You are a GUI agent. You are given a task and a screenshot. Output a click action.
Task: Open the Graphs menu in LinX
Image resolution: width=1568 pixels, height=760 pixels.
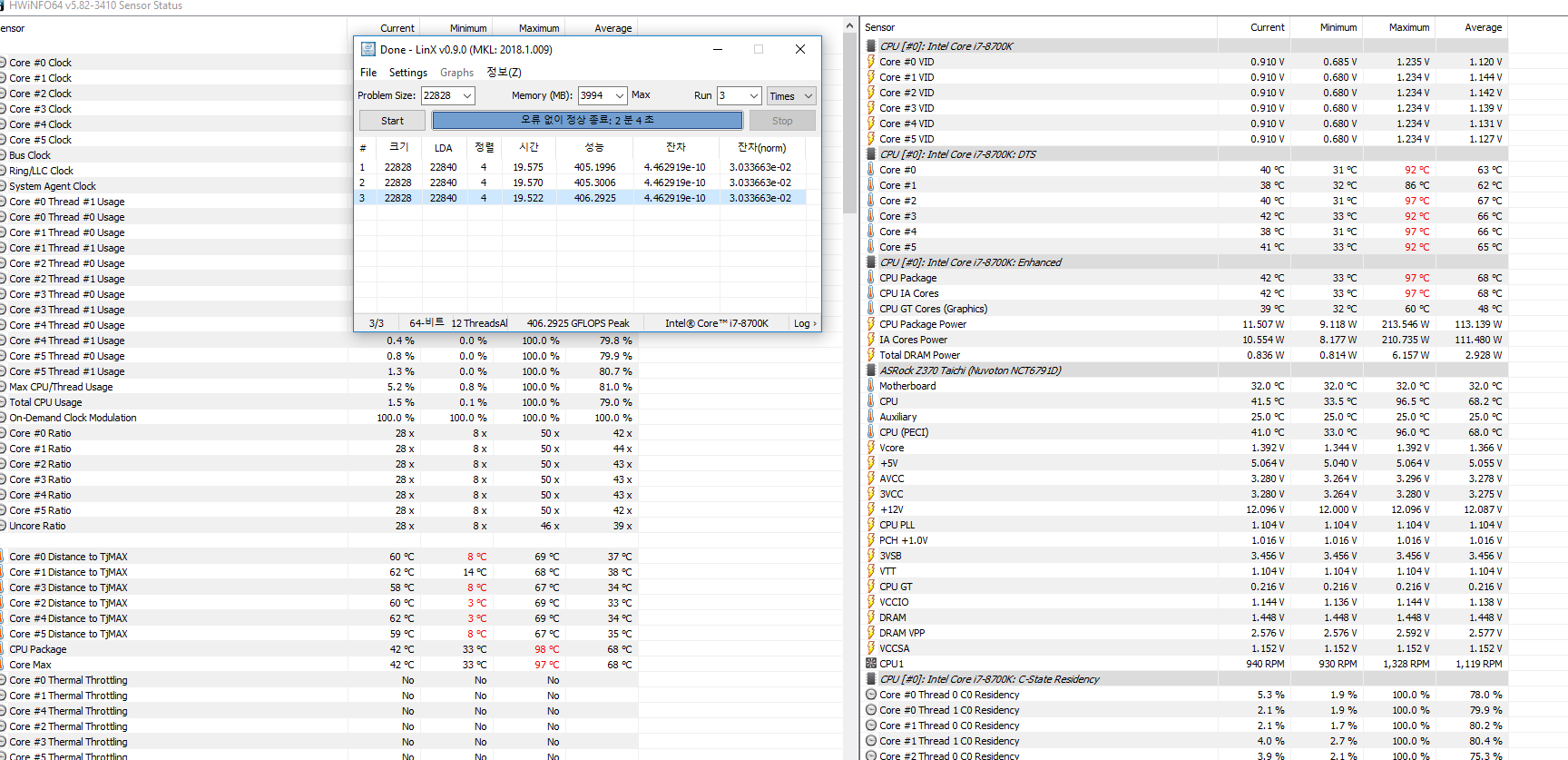pos(456,73)
